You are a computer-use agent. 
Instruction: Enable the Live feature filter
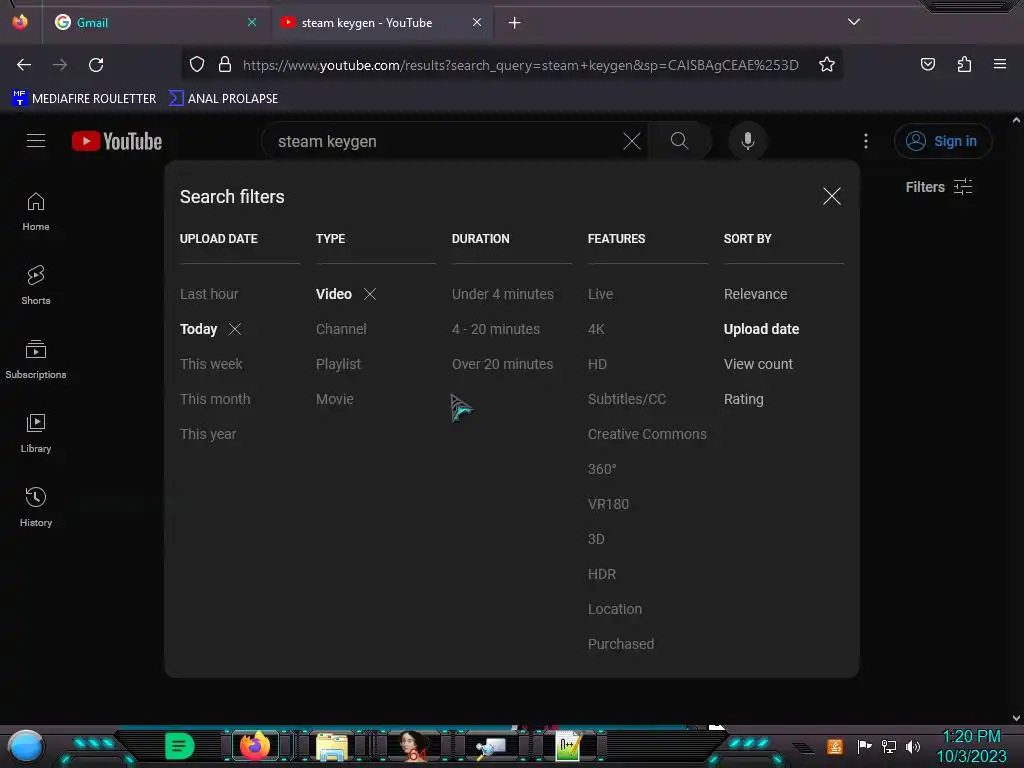(x=600, y=294)
